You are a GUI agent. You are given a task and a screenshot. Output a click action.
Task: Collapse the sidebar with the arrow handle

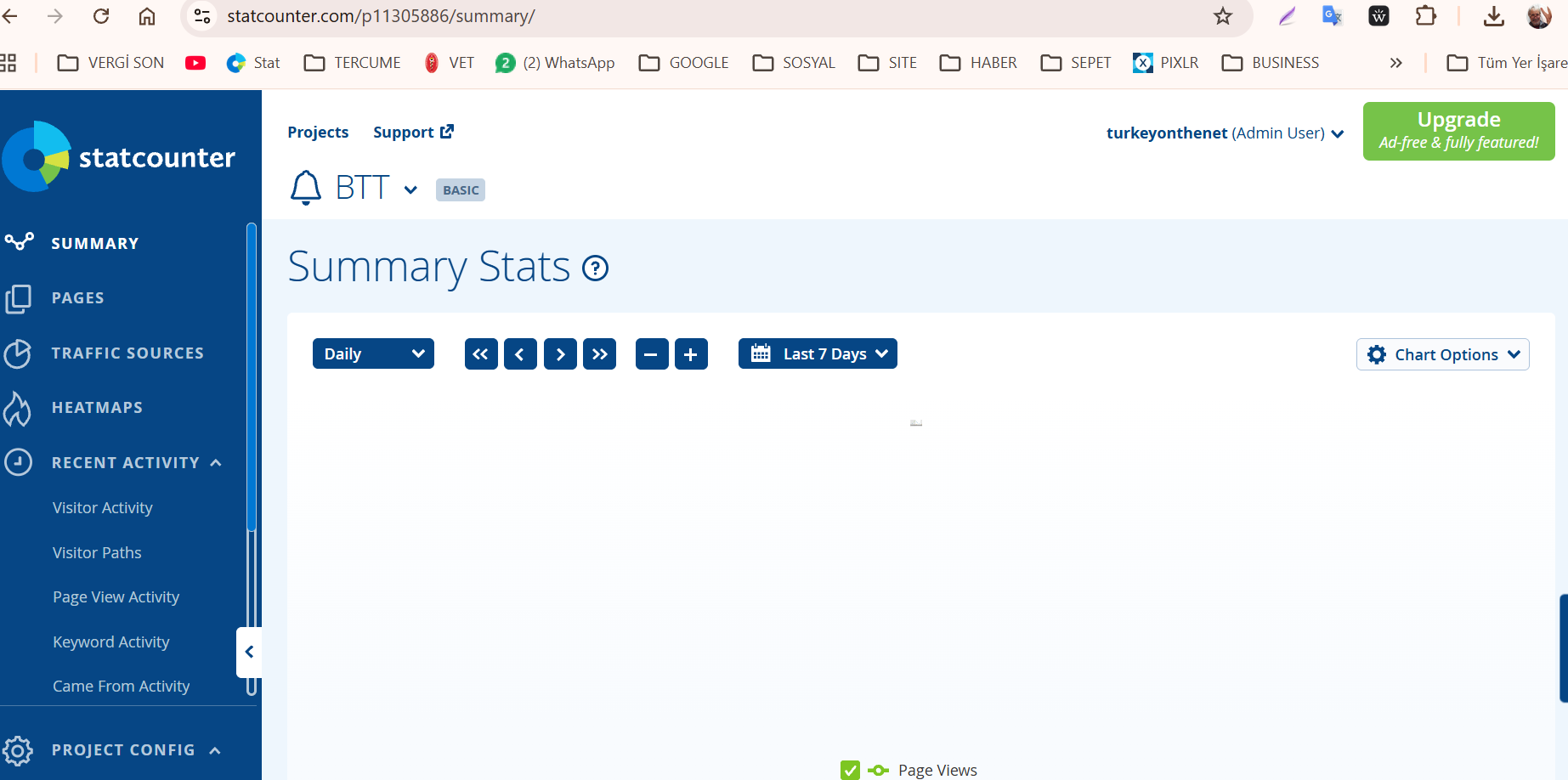click(249, 652)
